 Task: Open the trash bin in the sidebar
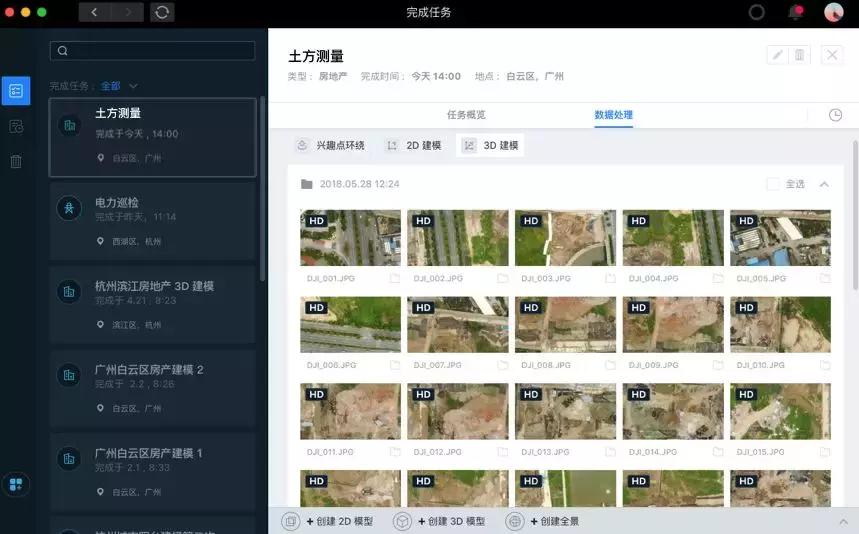(x=16, y=161)
